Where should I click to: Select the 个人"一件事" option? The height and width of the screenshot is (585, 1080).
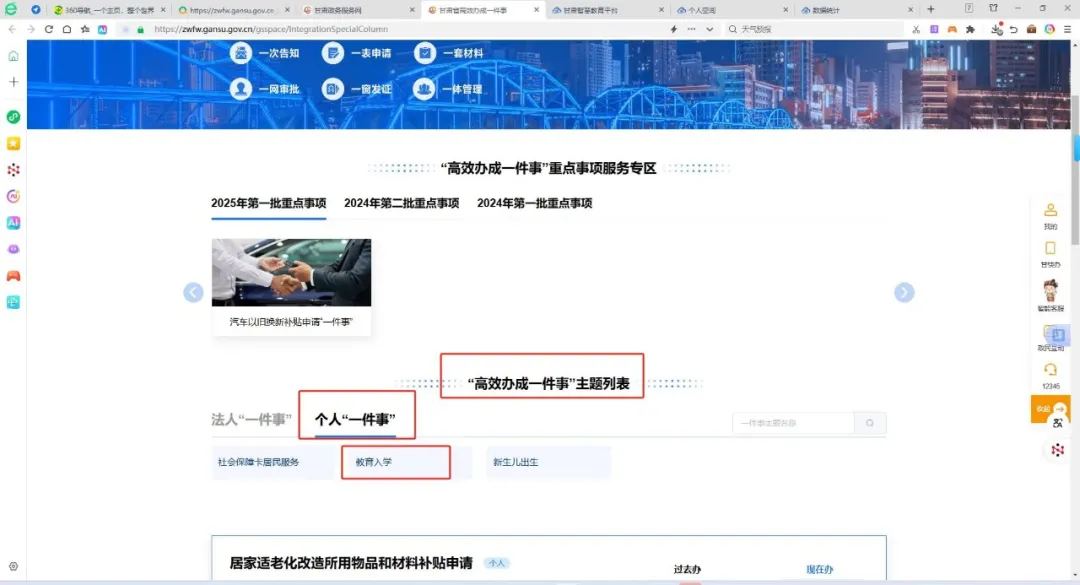pyautogui.click(x=357, y=419)
